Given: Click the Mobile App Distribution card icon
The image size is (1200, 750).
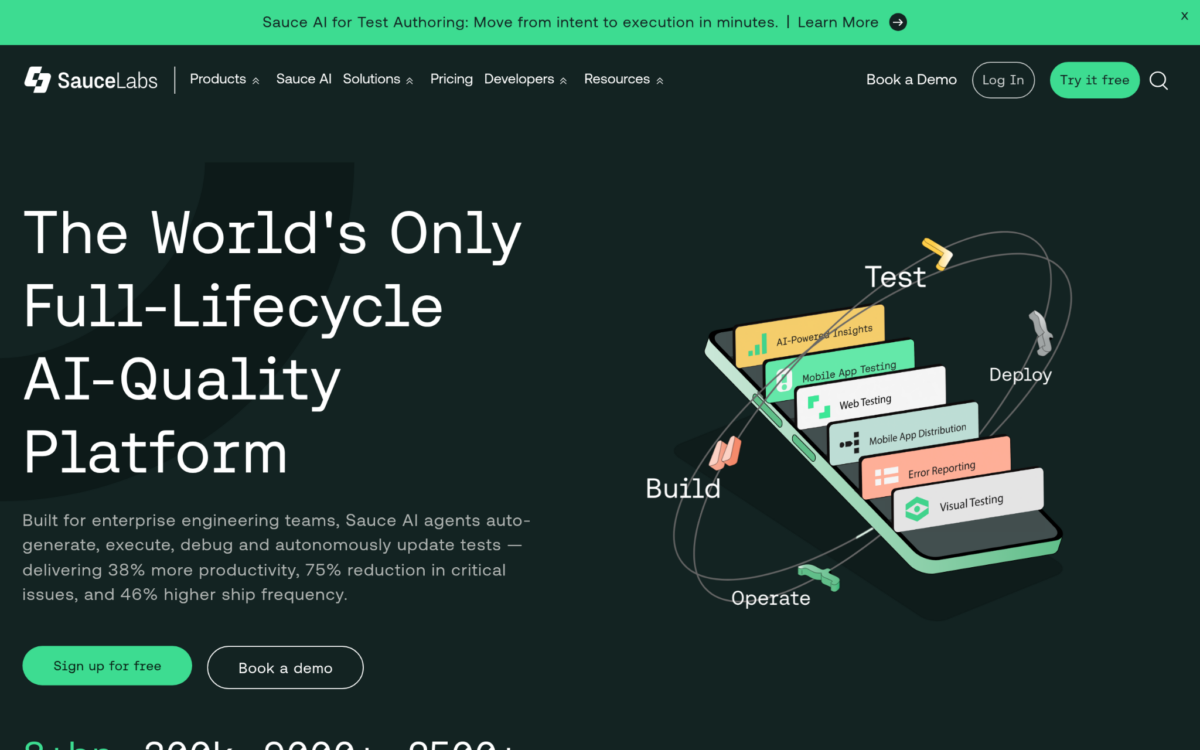Looking at the screenshot, I should pyautogui.click(x=849, y=442).
